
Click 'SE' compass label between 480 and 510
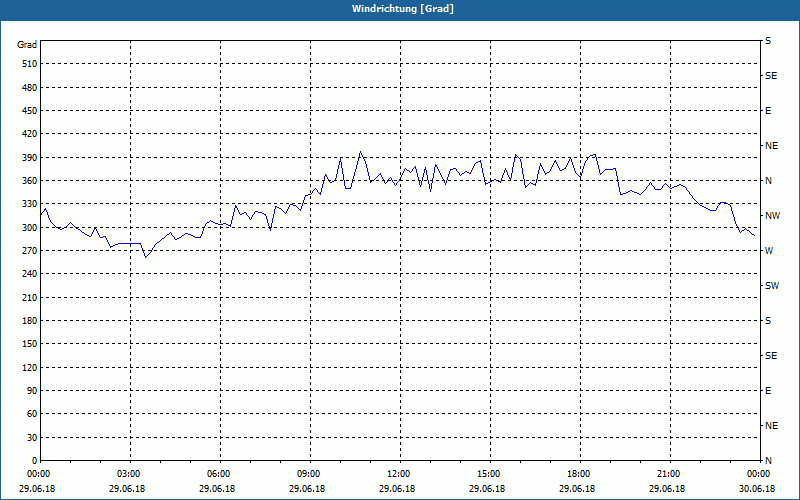771,76
